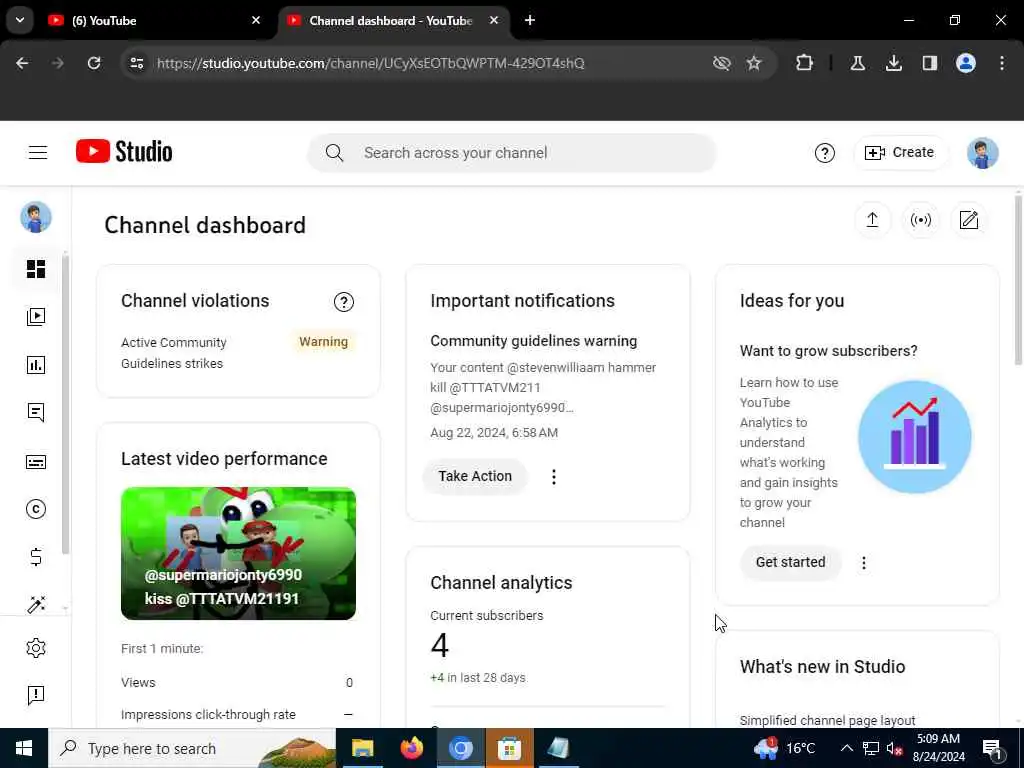The image size is (1024, 768).
Task: Bookmark the page with the star icon
Action: tap(754, 63)
